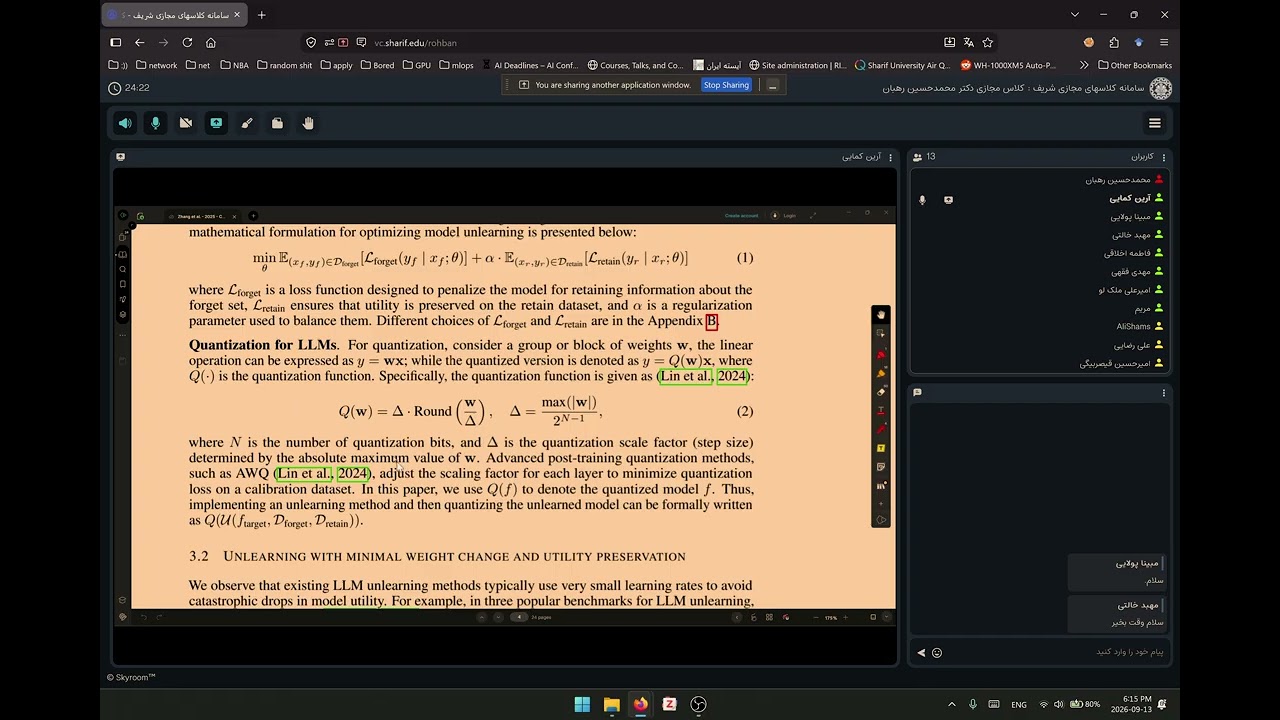
Task: Open the Skyroom hamburger menu
Action: 1155,123
